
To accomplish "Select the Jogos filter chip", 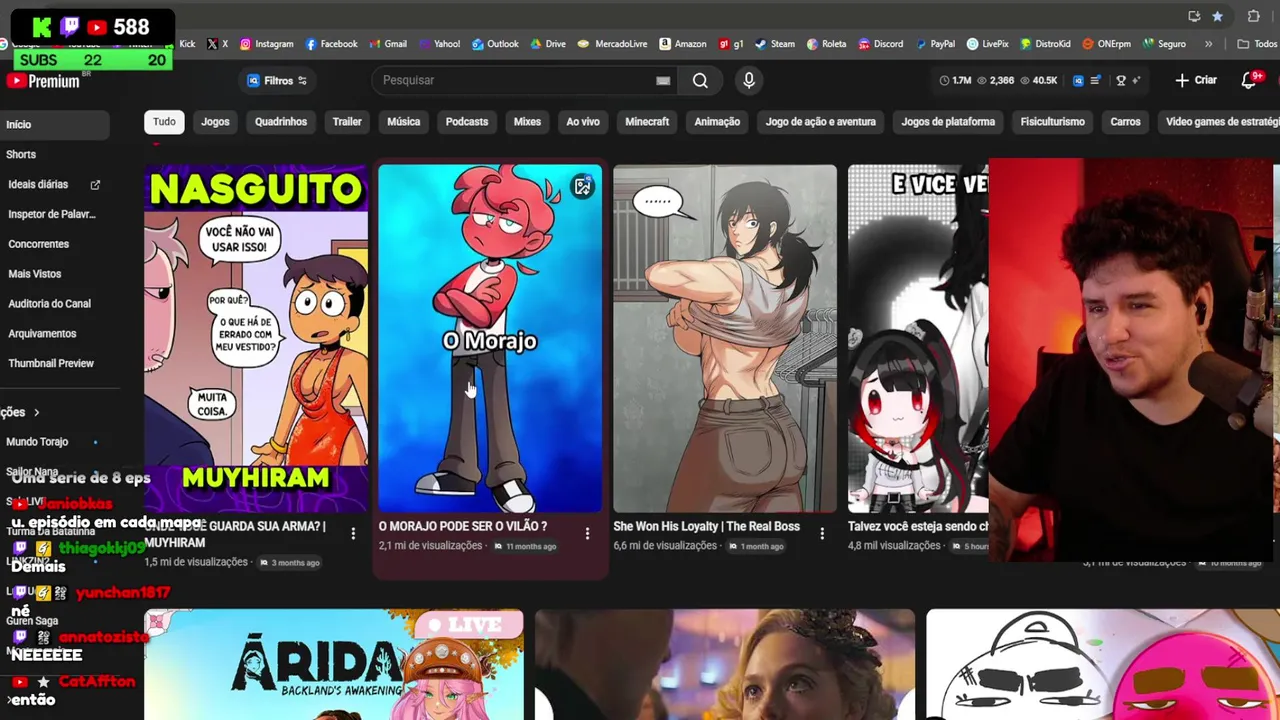I will tap(215, 121).
